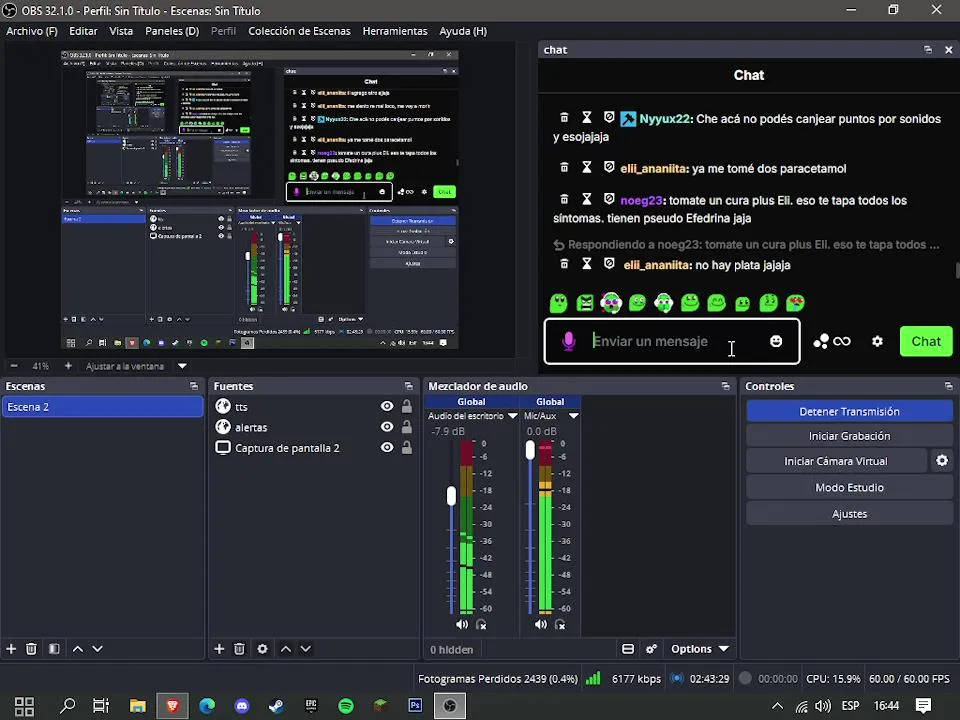Adjust Audio del escritorio volume fader
Viewport: 960px width, 720px height.
451,495
